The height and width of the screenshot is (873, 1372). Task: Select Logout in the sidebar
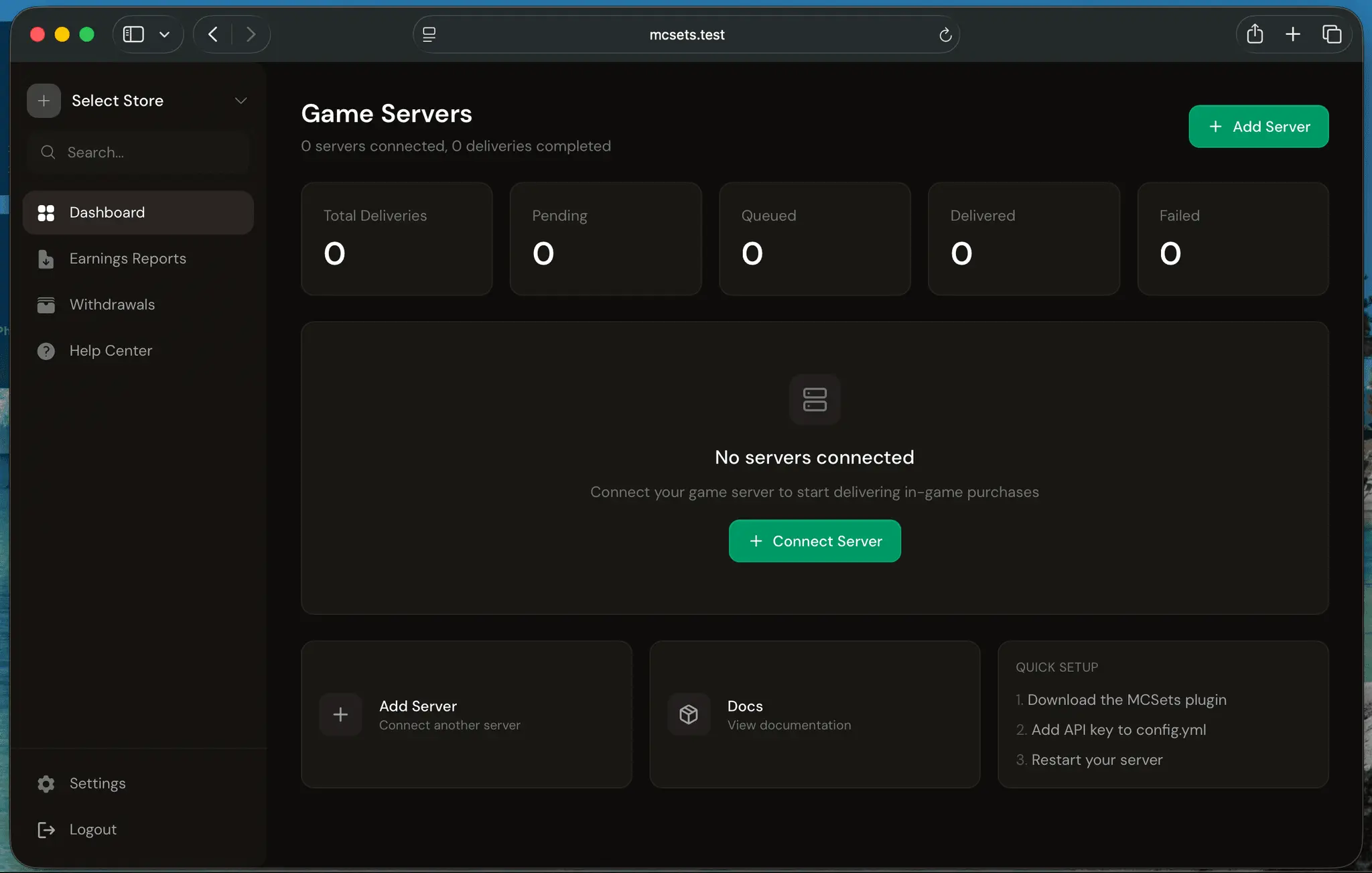(x=138, y=830)
